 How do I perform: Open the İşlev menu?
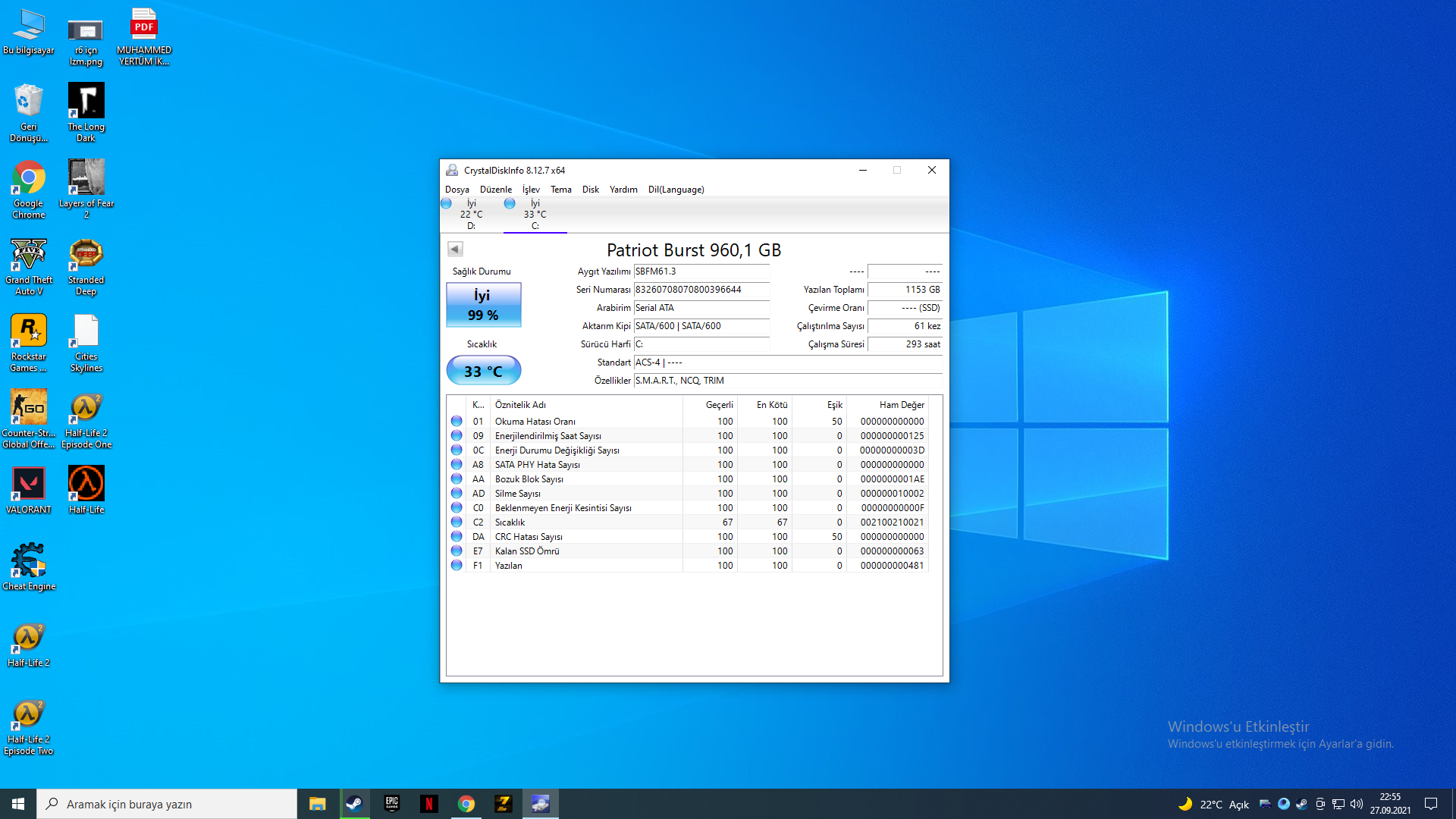tap(531, 190)
